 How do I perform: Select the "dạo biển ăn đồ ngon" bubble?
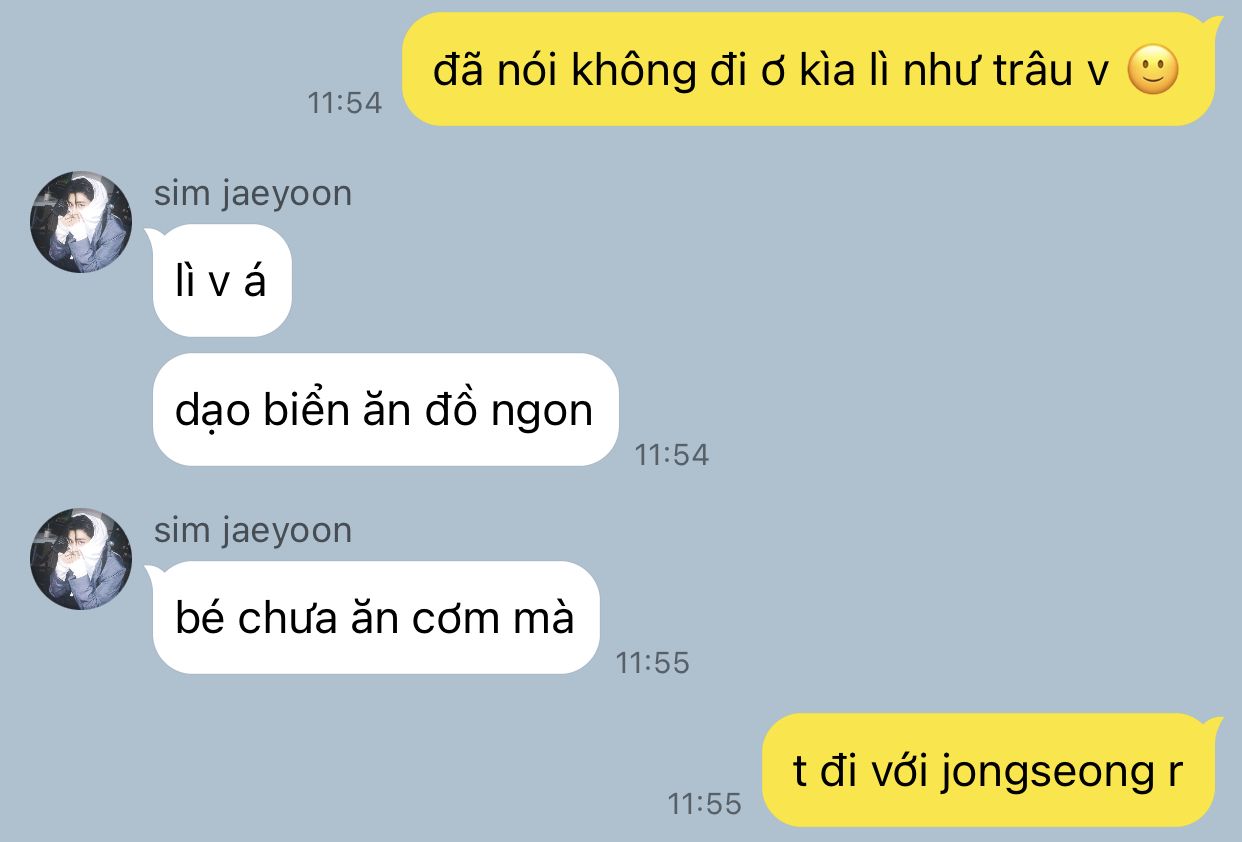385,409
